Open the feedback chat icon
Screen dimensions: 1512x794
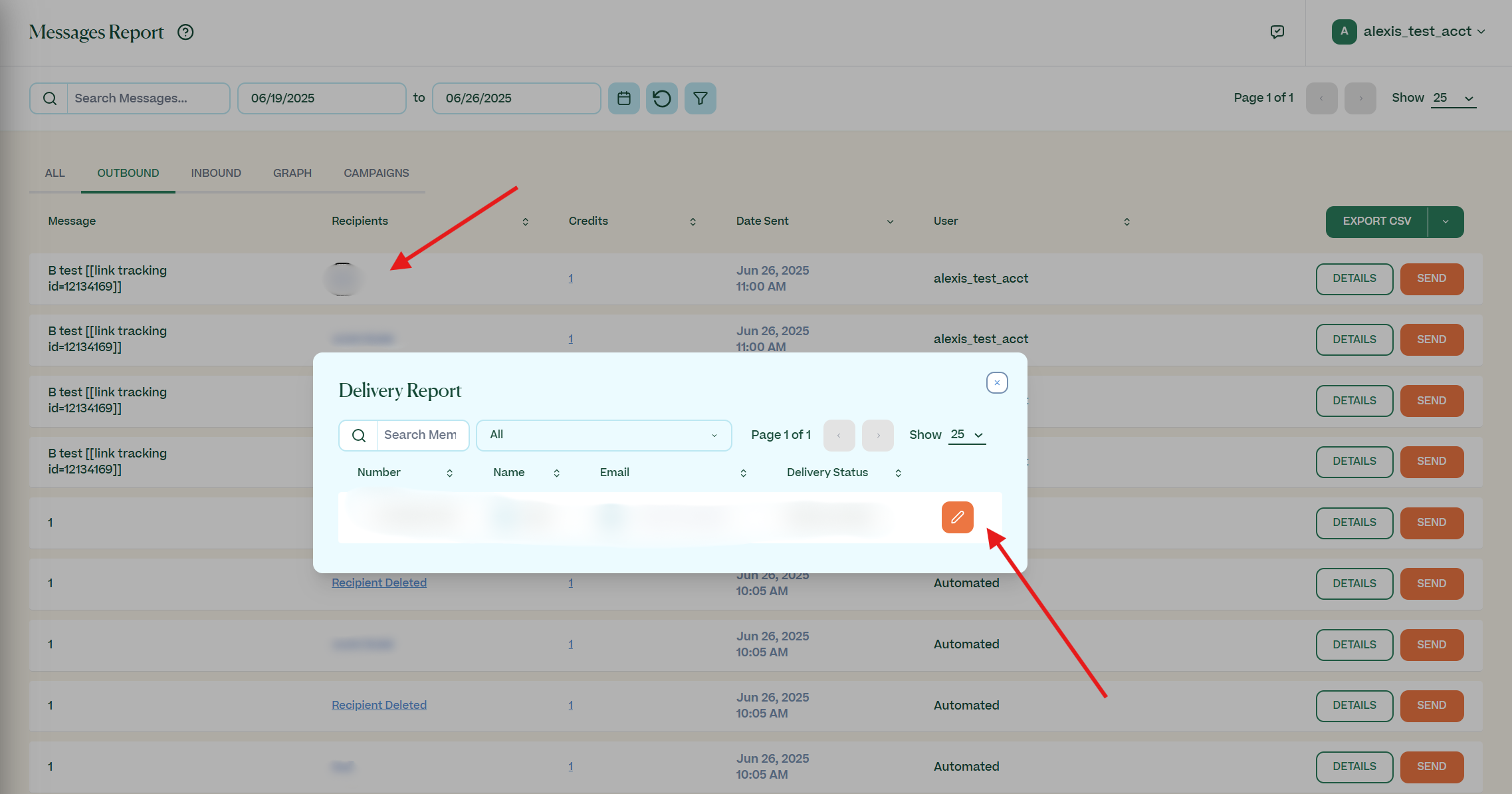point(1277,32)
